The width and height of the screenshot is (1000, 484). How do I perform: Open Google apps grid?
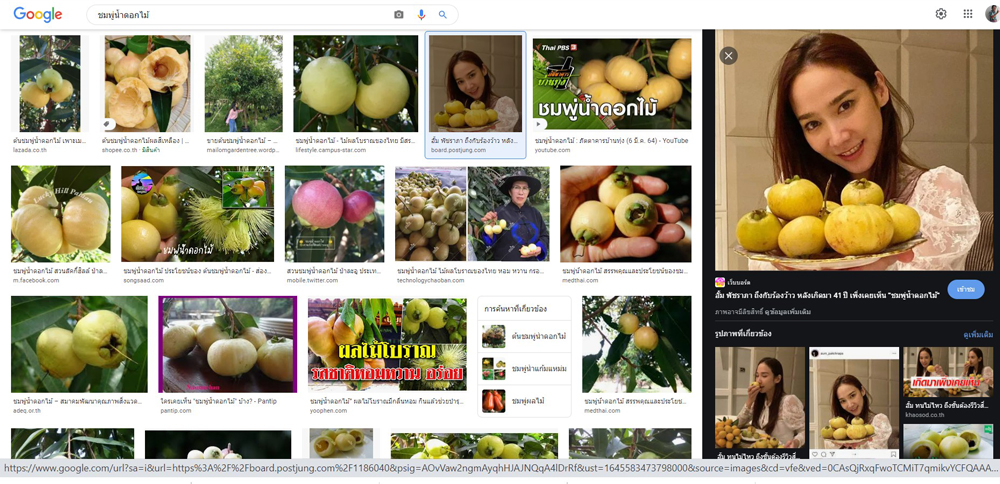click(967, 14)
